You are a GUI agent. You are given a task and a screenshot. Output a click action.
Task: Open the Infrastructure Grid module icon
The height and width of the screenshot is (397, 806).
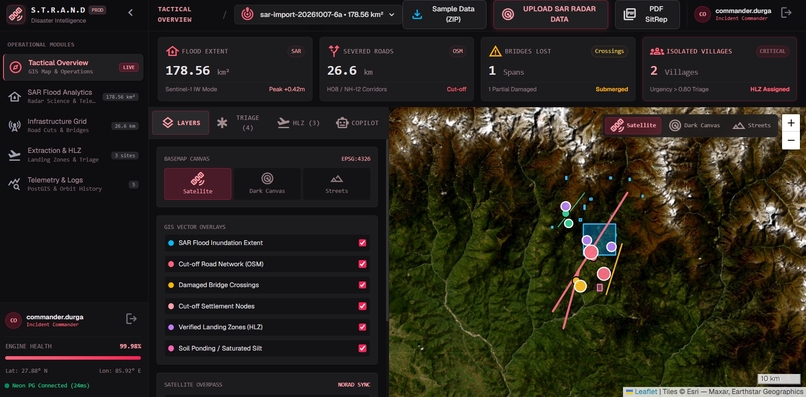tap(14, 125)
